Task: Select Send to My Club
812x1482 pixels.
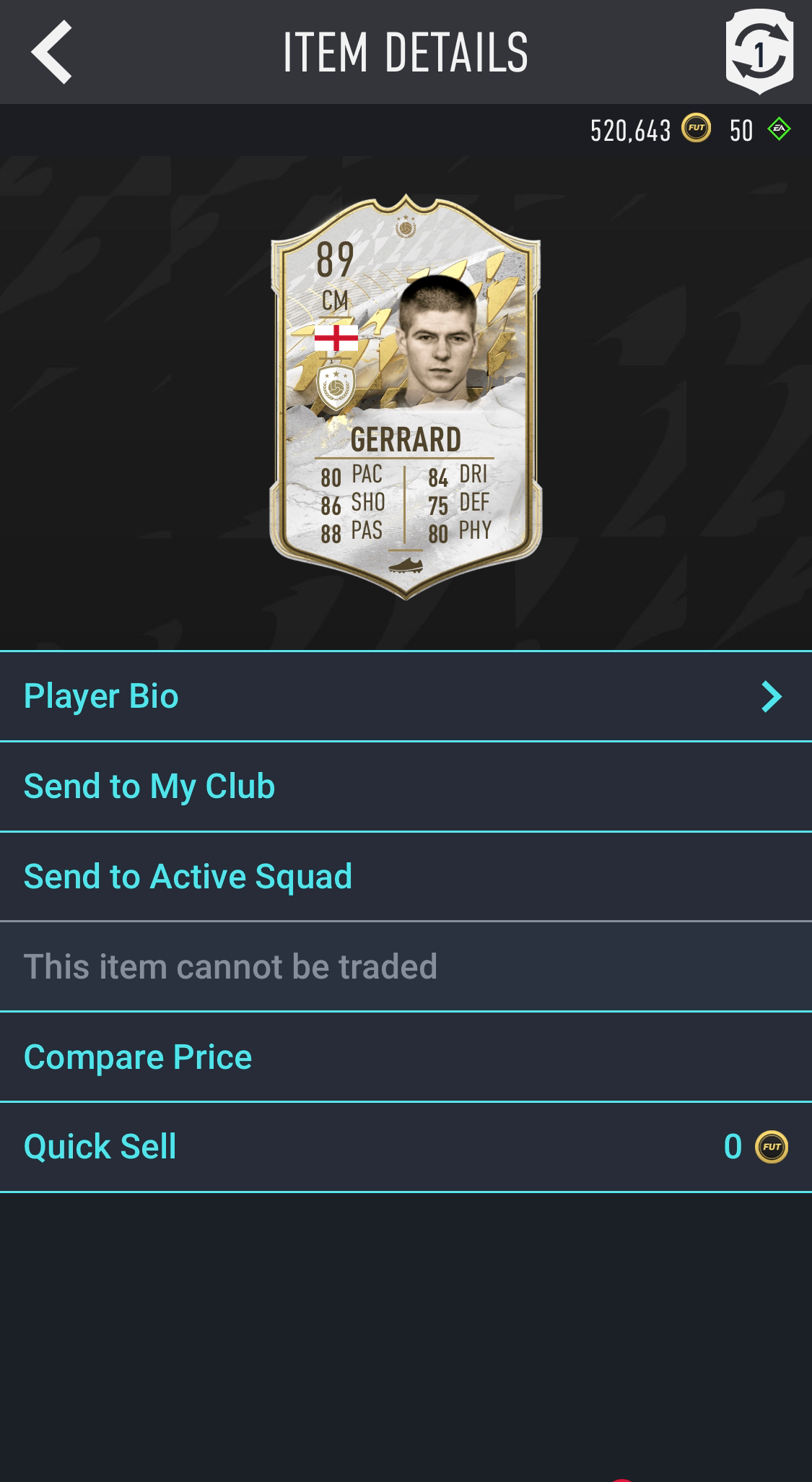Action: pos(406,786)
